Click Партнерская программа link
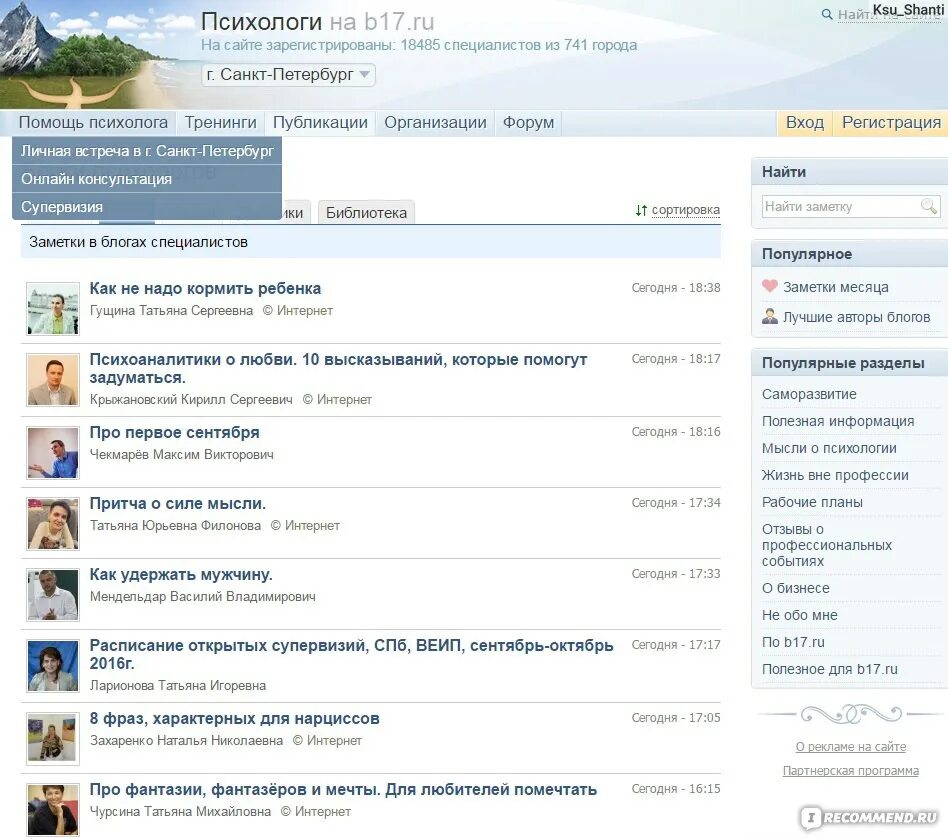 point(851,771)
